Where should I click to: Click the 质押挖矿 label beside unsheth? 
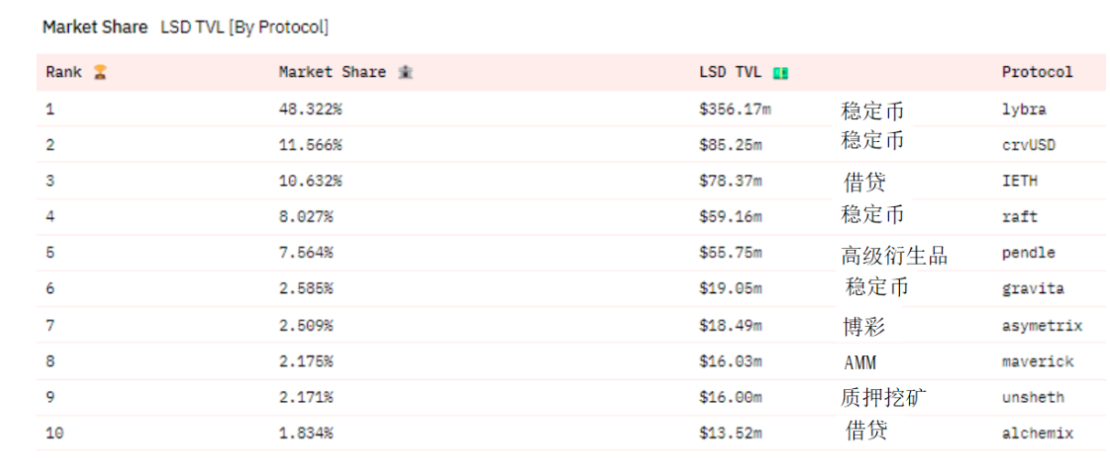point(883,399)
